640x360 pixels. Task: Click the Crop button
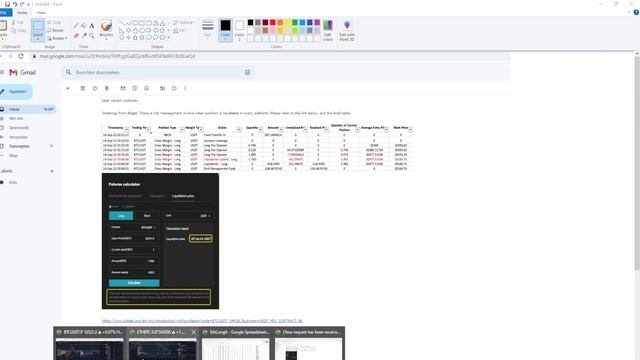(x=54, y=22)
